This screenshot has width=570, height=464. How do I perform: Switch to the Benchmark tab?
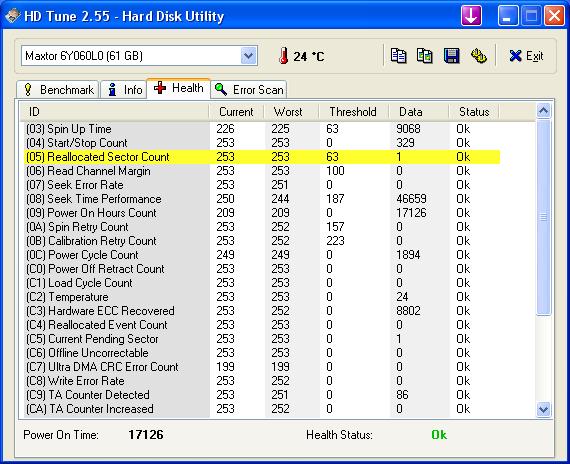tap(57, 89)
